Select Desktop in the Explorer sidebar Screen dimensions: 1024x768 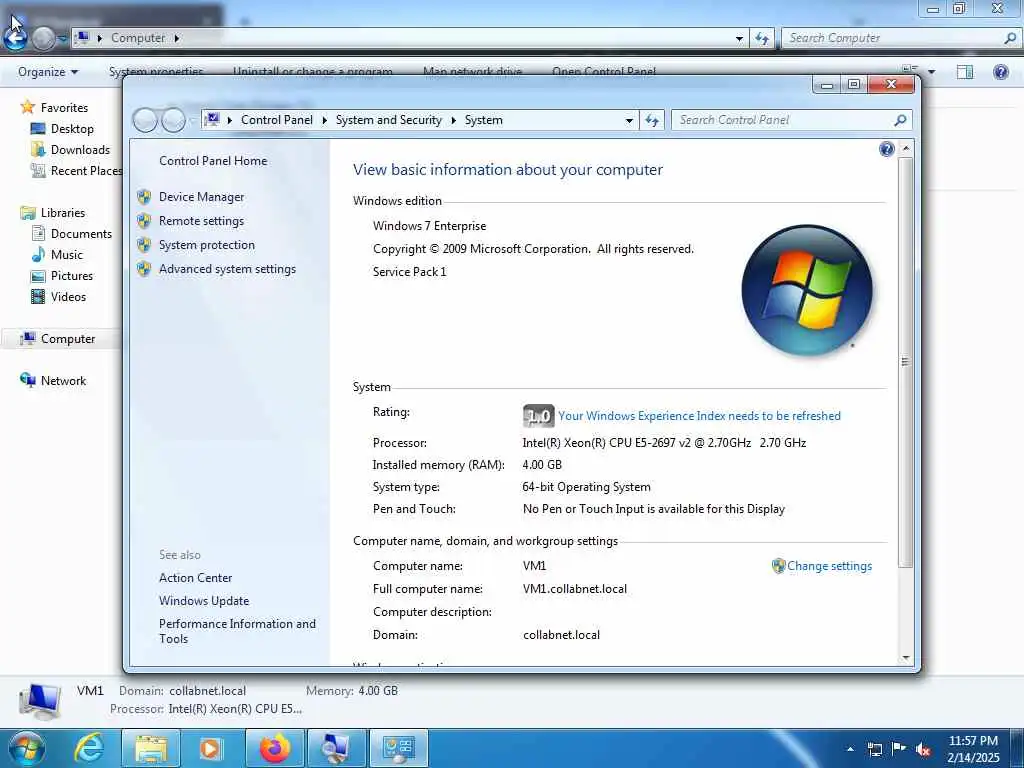pos(72,129)
